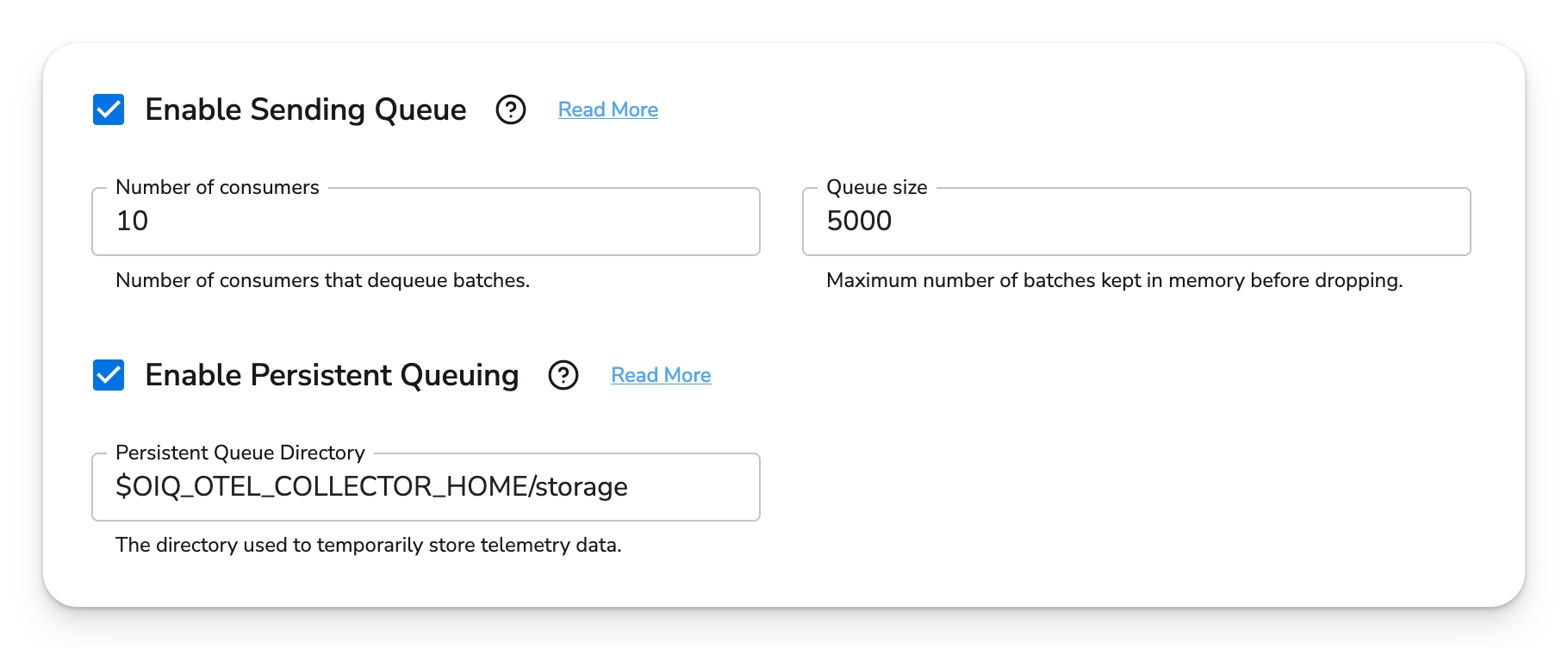This screenshot has width=1568, height=650.
Task: Click the Enable Sending Queue label text
Action: [x=305, y=109]
